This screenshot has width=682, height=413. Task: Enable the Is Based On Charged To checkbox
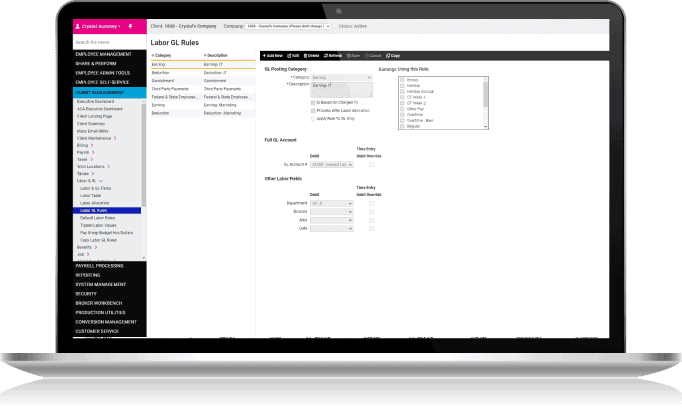pos(314,101)
